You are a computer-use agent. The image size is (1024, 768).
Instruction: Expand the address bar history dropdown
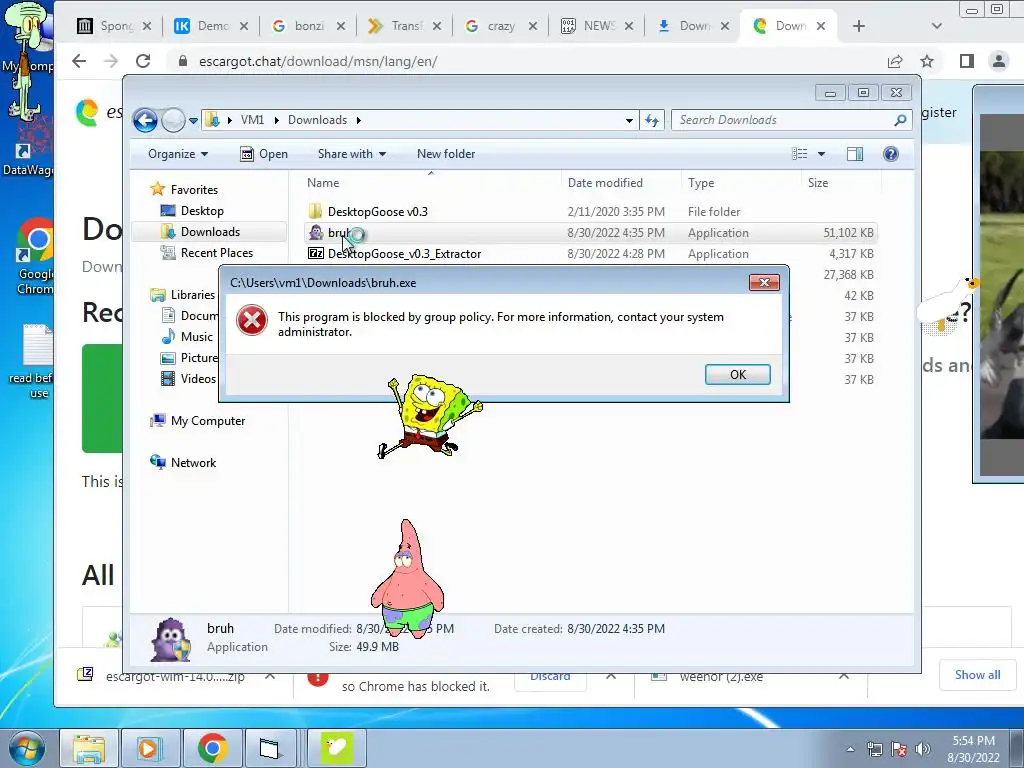coord(629,121)
